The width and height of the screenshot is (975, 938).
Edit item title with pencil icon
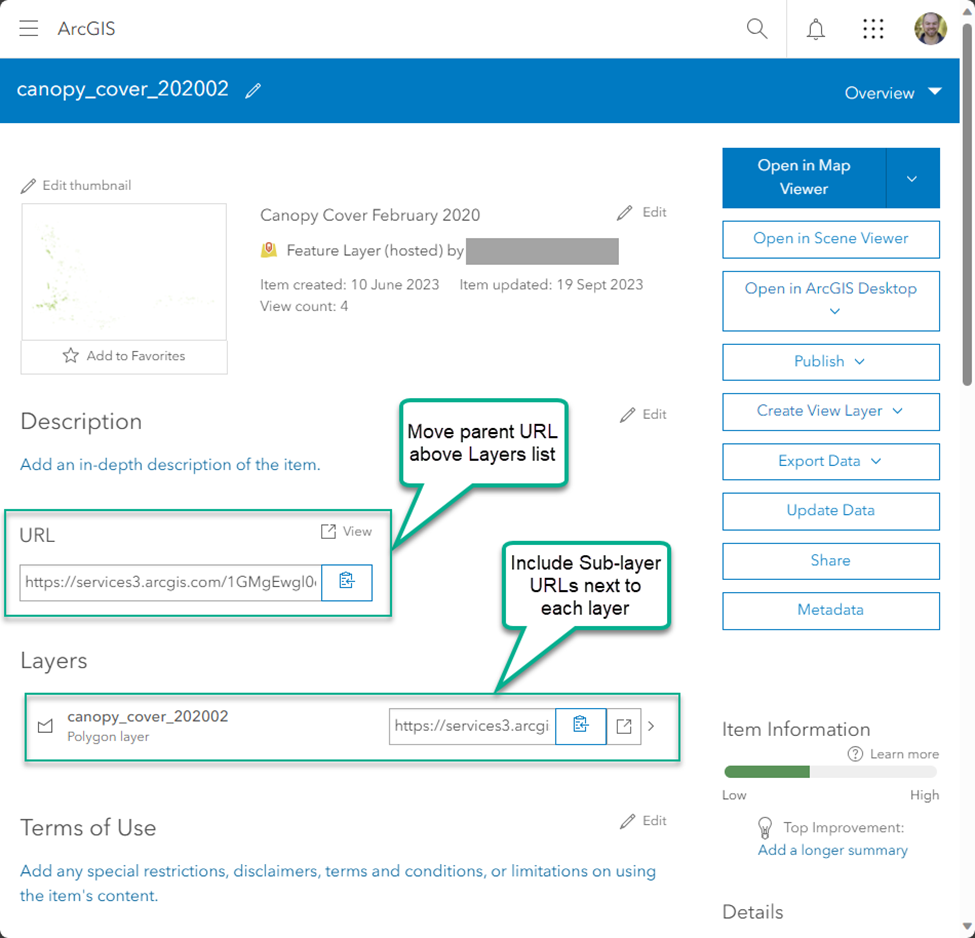253,91
